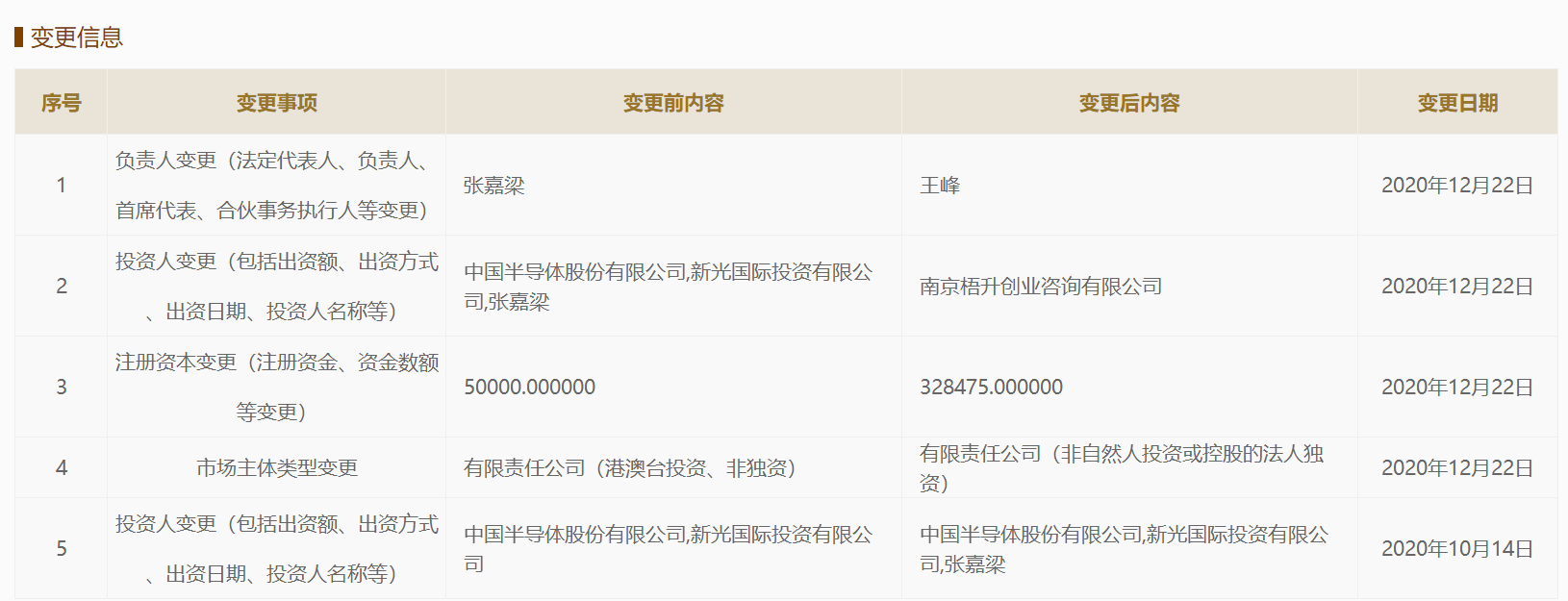1568x601 pixels.
Task: Click the date 2020年10月14日
Action: 1457,549
